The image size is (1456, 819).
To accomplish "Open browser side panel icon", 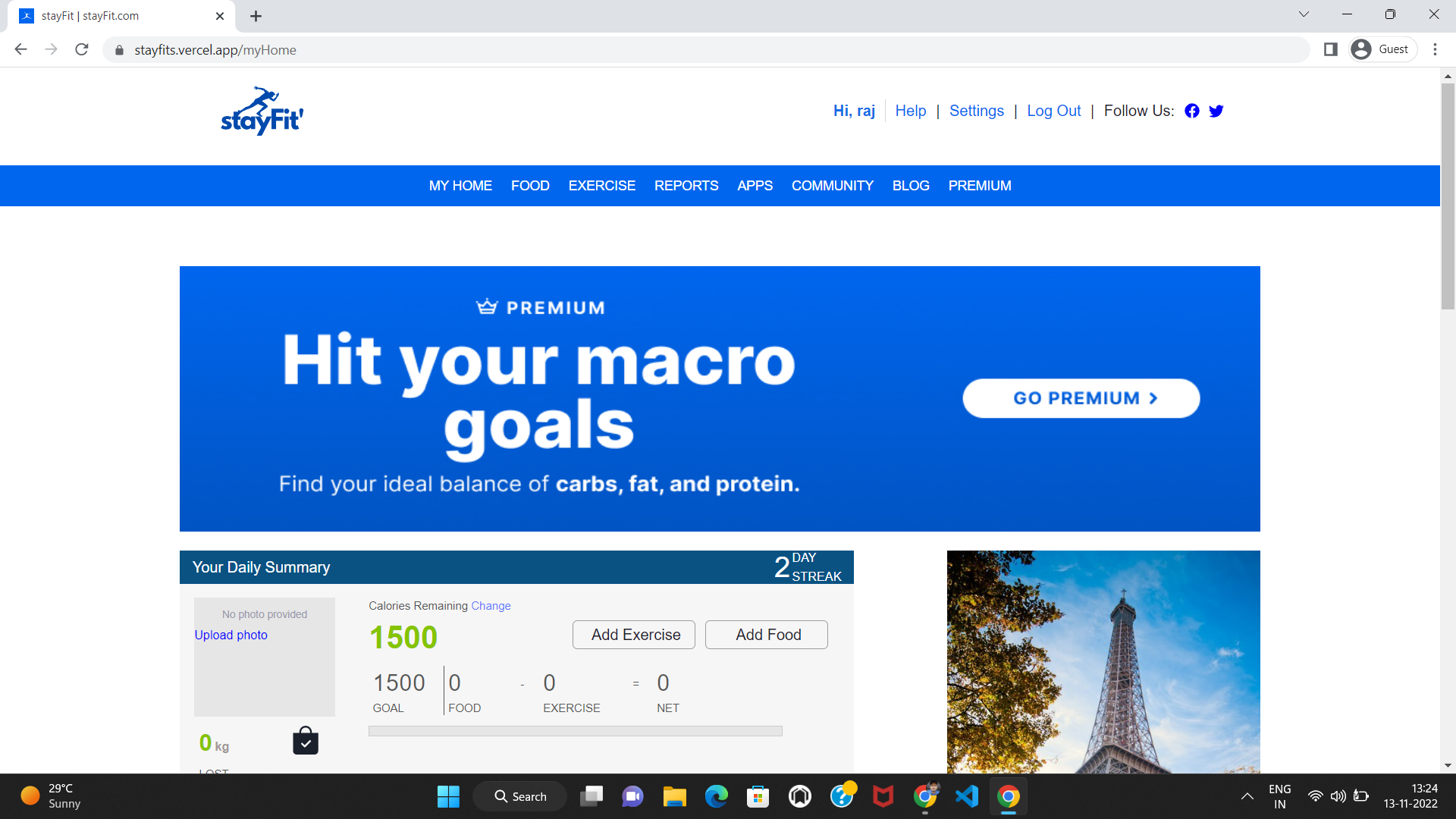I will pyautogui.click(x=1330, y=49).
